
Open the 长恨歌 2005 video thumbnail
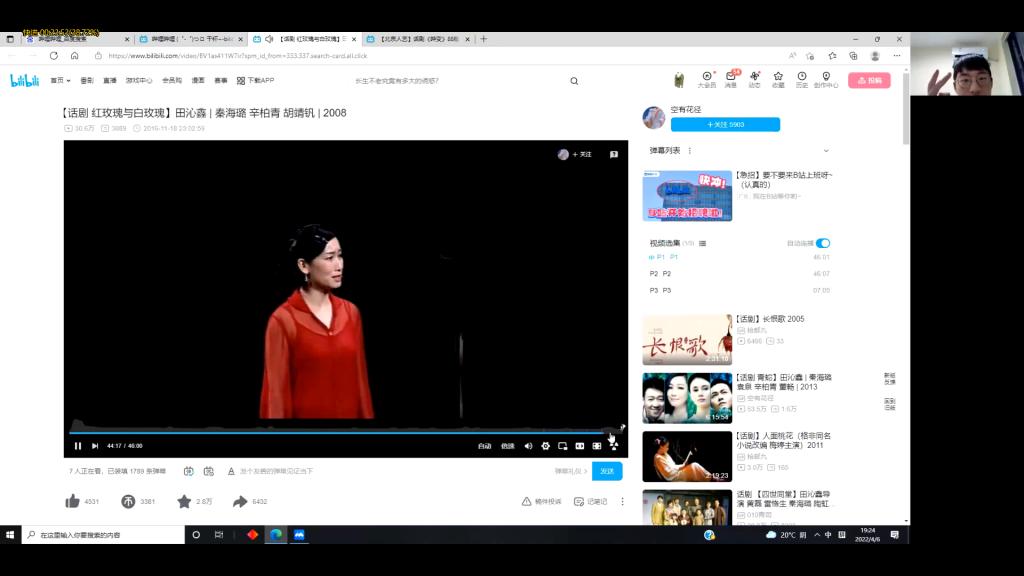click(x=687, y=340)
